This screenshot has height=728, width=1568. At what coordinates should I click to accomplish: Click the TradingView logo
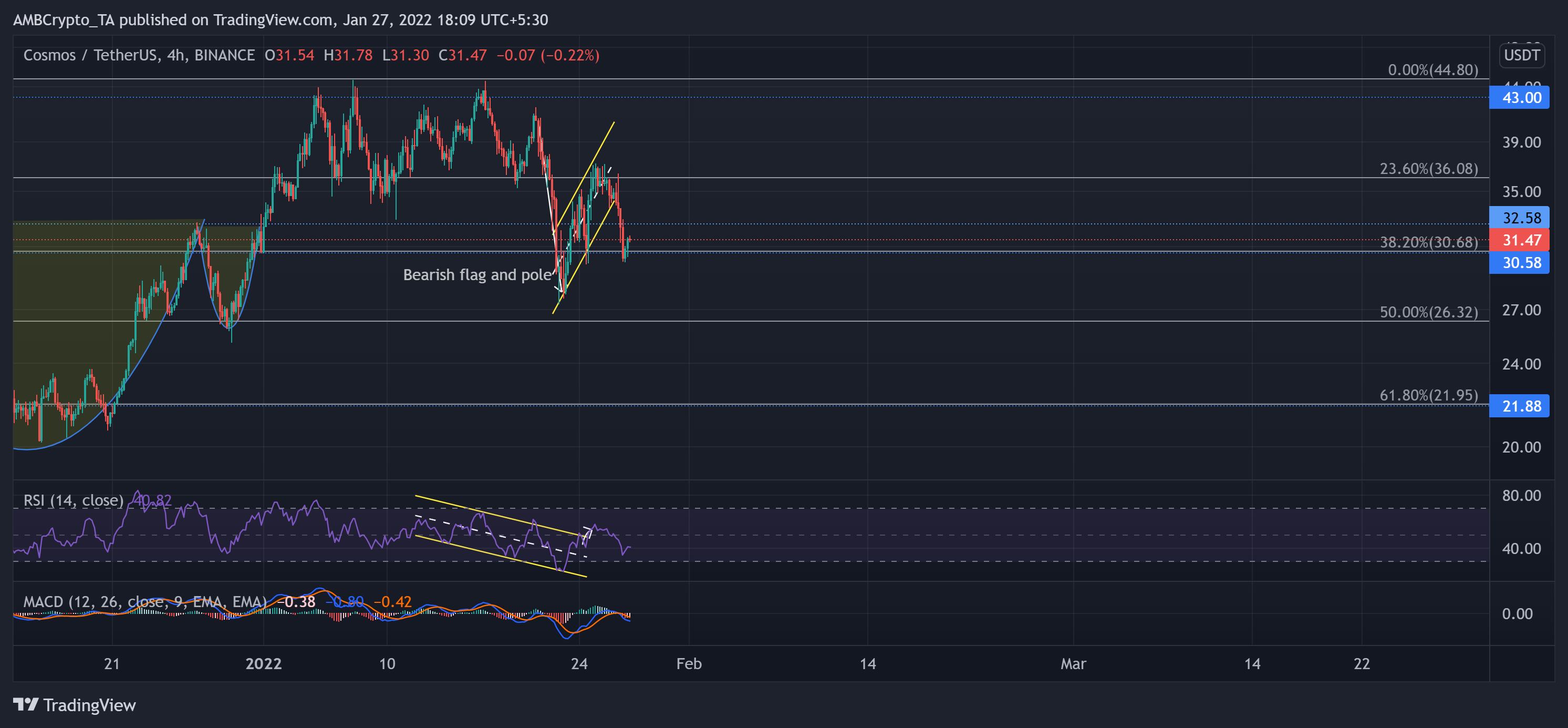coord(74,705)
